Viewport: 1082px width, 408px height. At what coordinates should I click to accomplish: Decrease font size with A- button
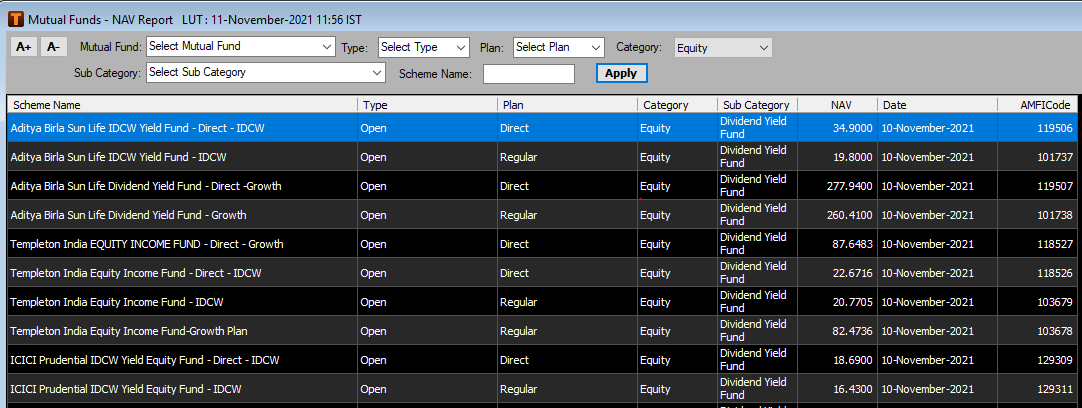(x=54, y=47)
